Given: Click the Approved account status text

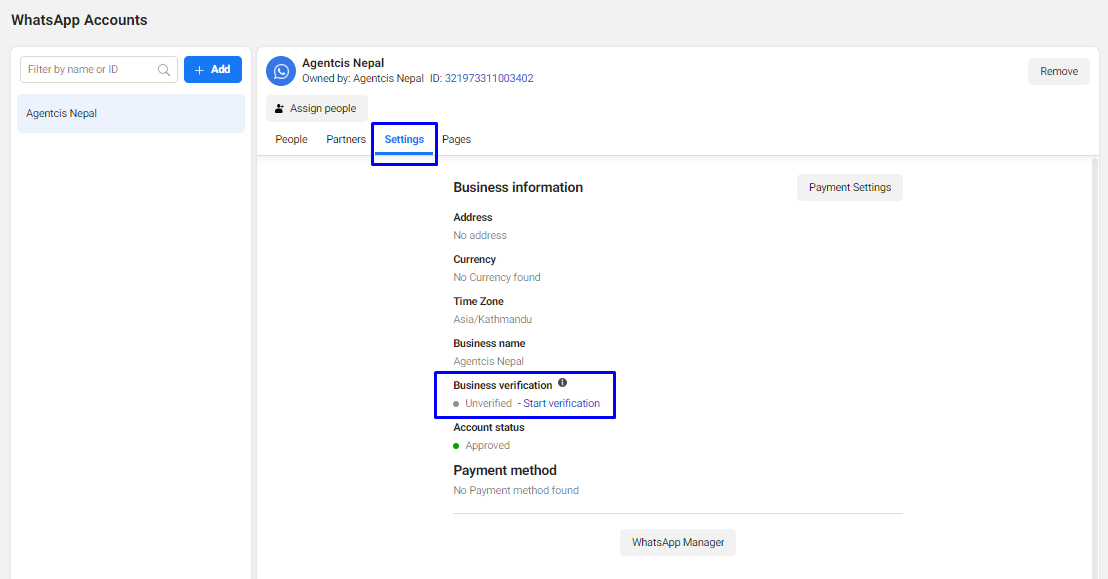Looking at the screenshot, I should 487,445.
